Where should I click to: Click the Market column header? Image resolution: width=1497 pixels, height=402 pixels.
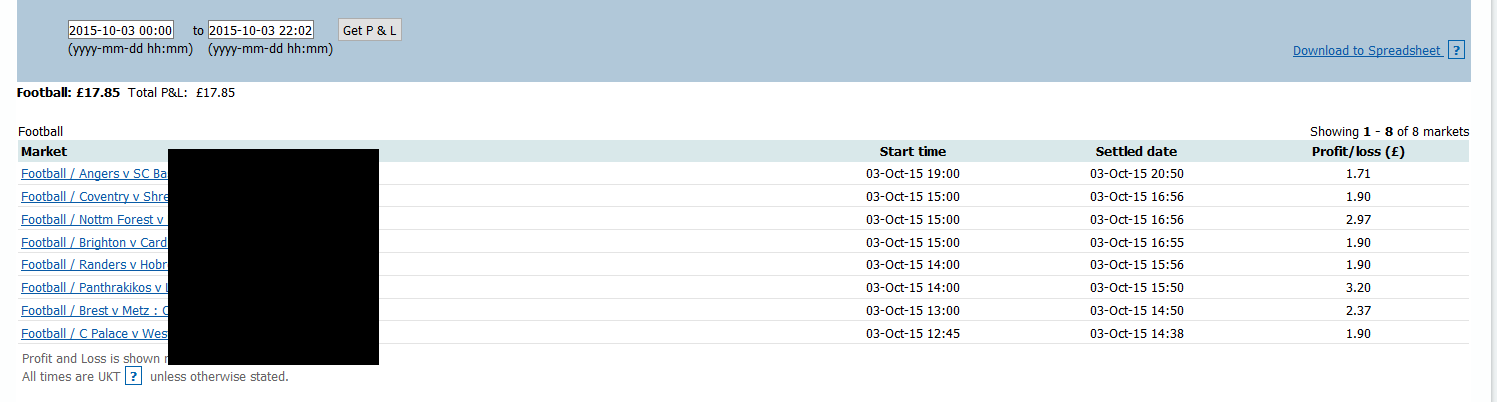pyautogui.click(x=44, y=152)
